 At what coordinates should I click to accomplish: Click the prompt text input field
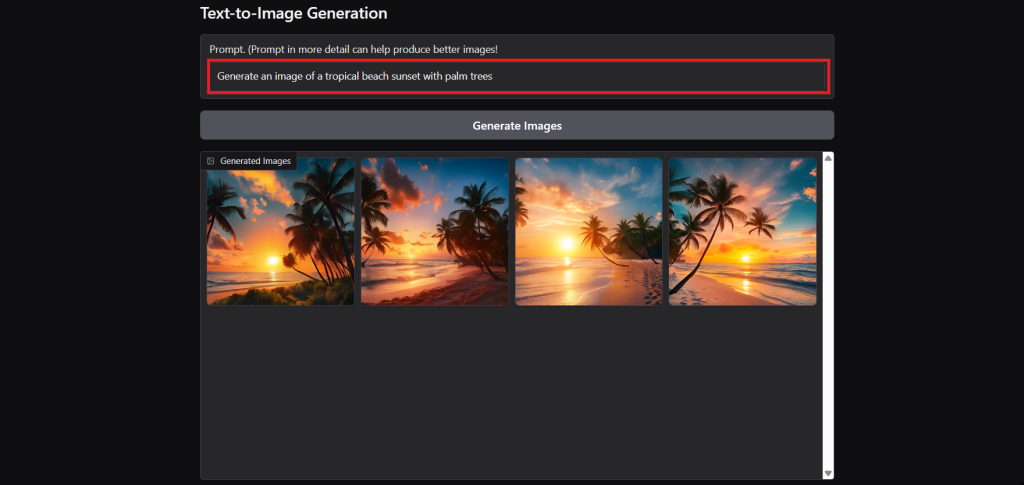[518, 76]
